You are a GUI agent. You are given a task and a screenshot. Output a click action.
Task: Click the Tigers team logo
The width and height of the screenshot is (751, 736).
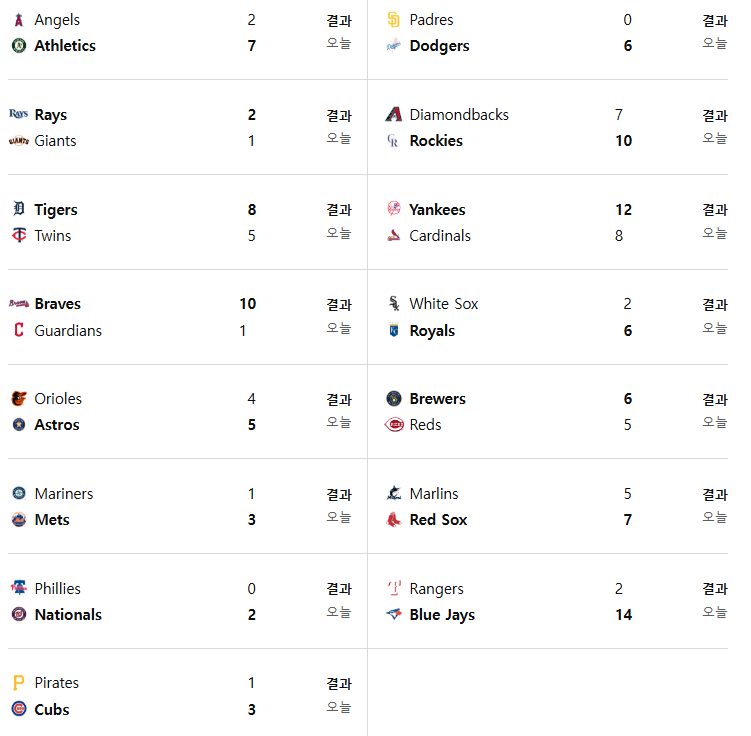coord(19,209)
